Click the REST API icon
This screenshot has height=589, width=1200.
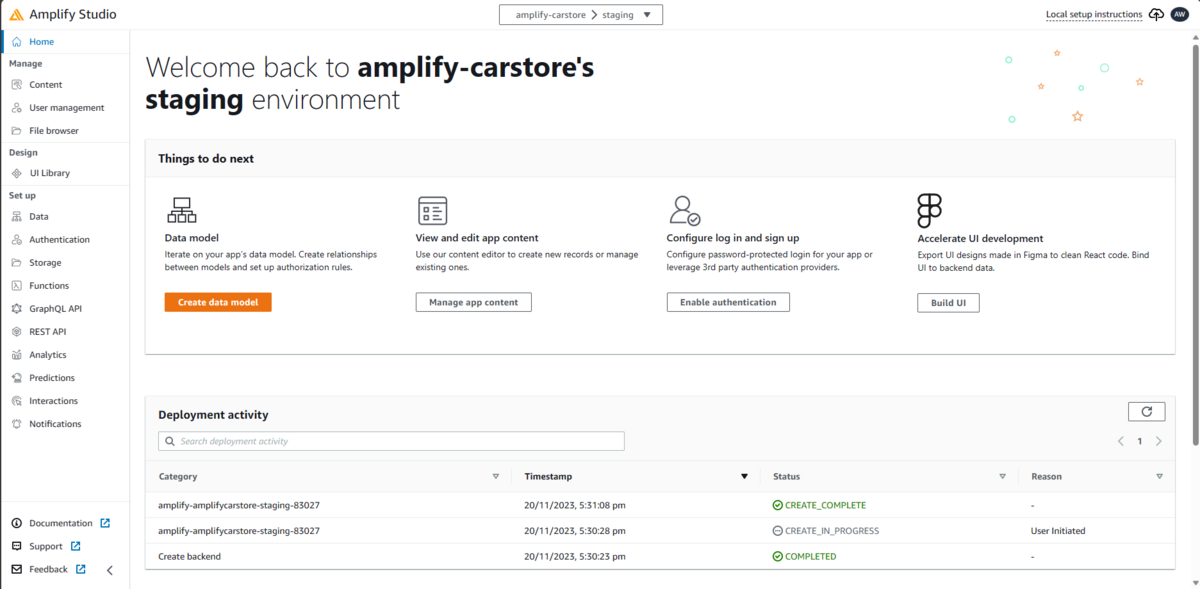[17, 332]
